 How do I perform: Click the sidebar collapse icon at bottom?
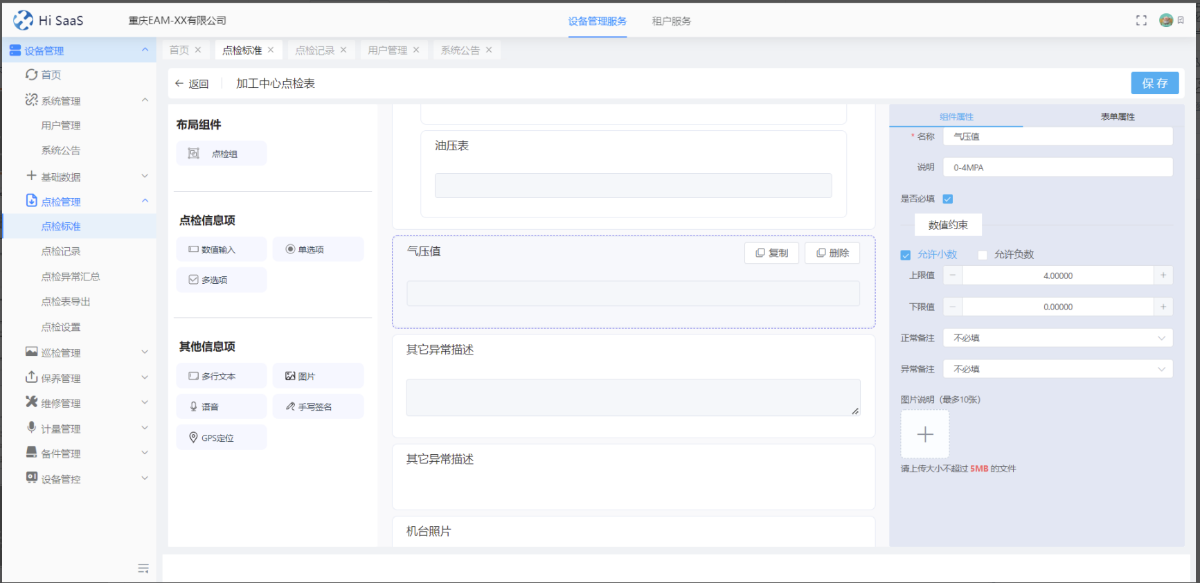[143, 568]
